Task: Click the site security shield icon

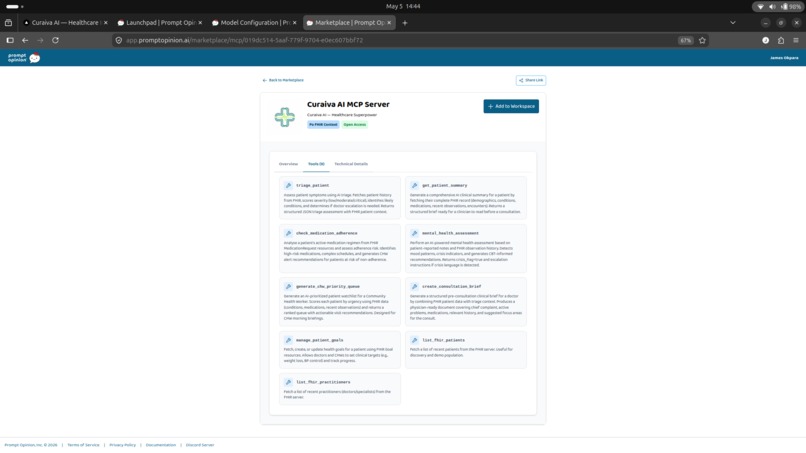Action: [119, 40]
